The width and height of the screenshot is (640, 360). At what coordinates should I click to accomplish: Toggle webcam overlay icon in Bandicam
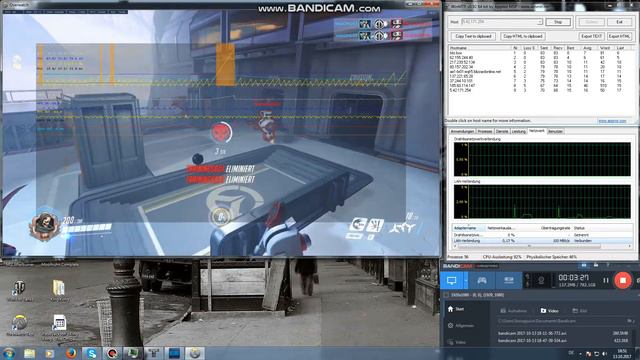(x=541, y=281)
